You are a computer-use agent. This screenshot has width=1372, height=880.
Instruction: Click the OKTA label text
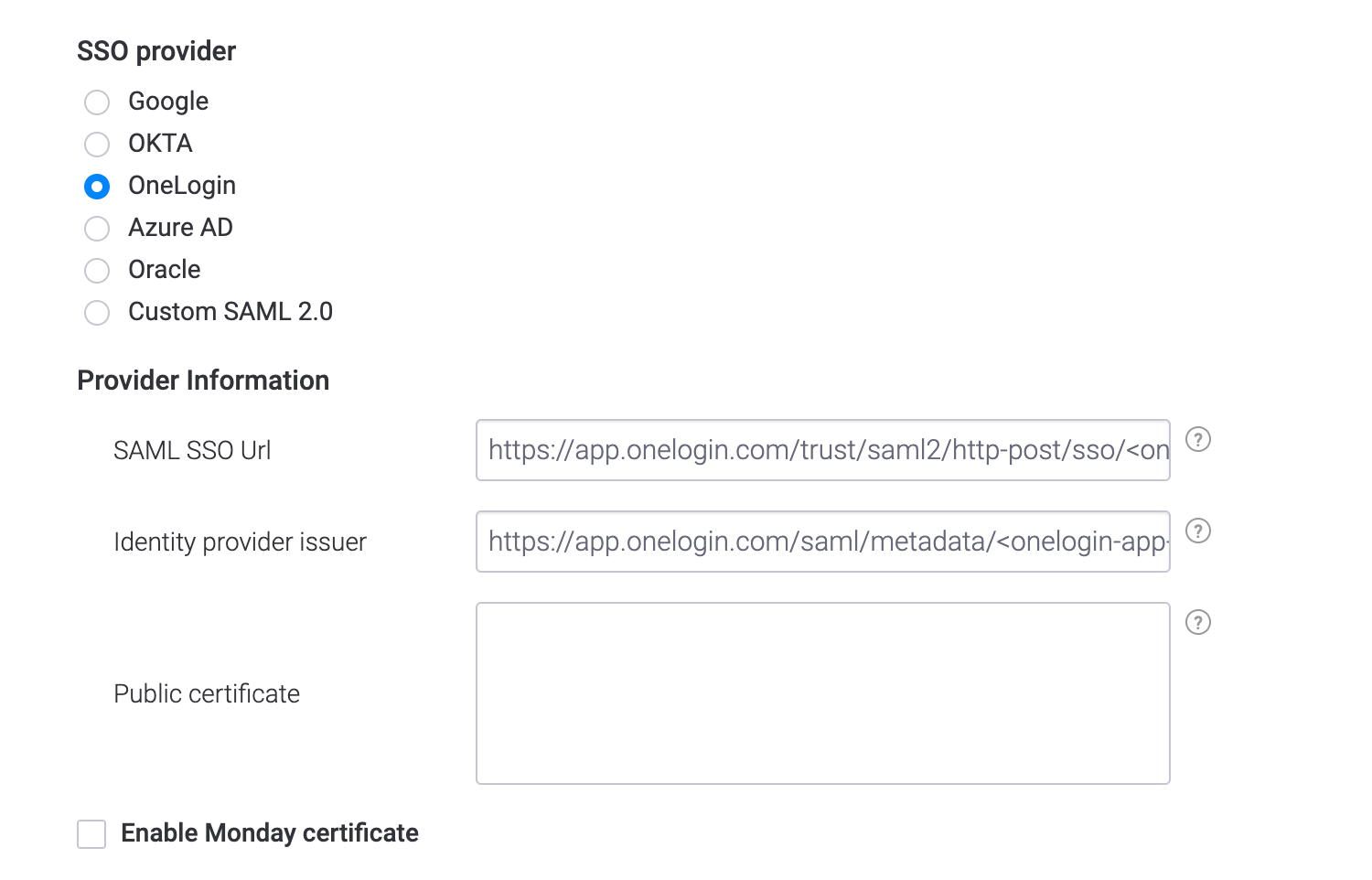(x=160, y=144)
